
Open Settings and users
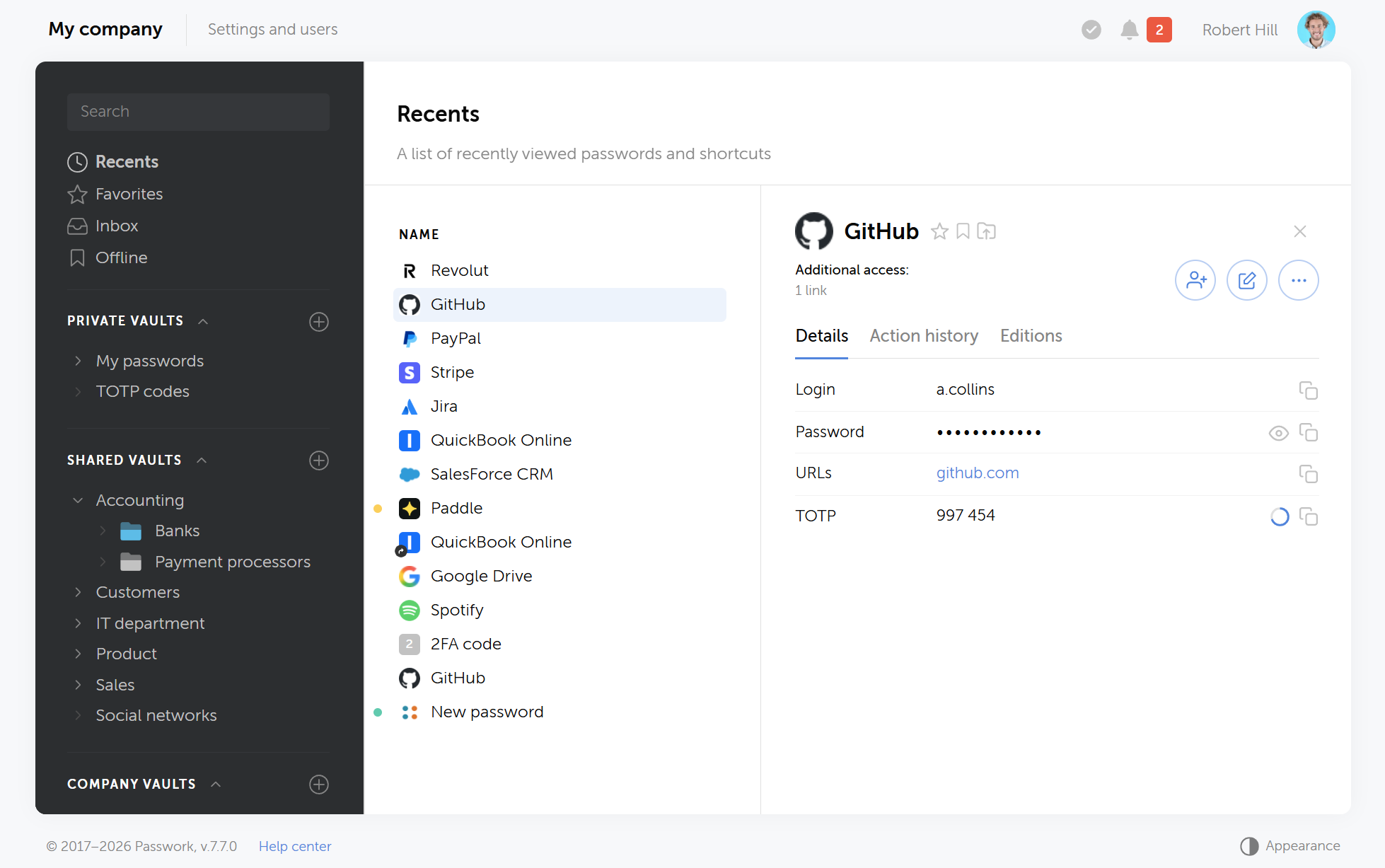[x=272, y=30]
